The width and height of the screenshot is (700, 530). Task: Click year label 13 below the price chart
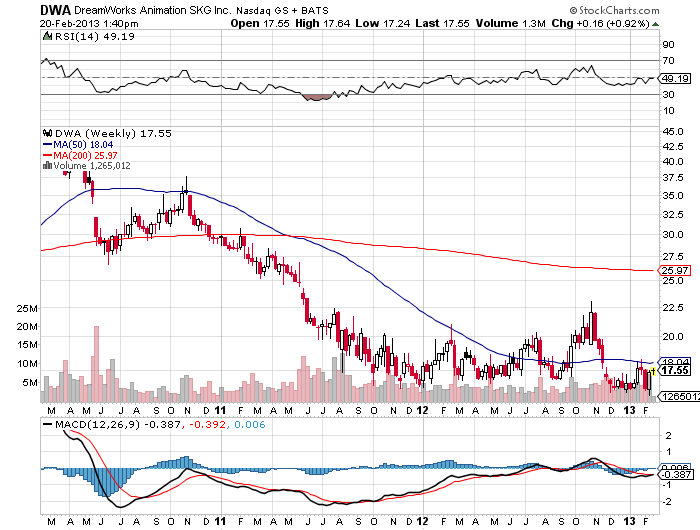629,410
